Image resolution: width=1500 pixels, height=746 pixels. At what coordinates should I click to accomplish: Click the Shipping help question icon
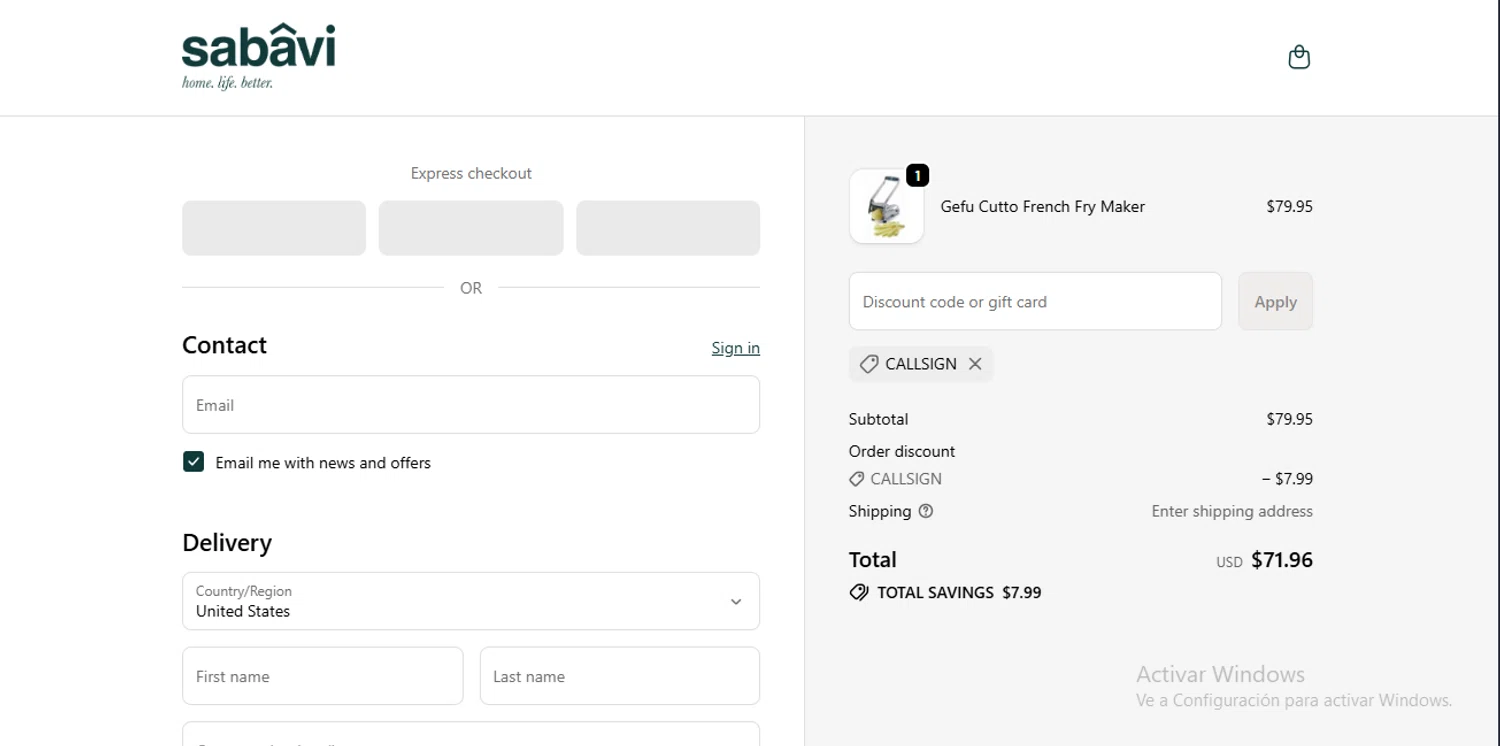point(926,511)
